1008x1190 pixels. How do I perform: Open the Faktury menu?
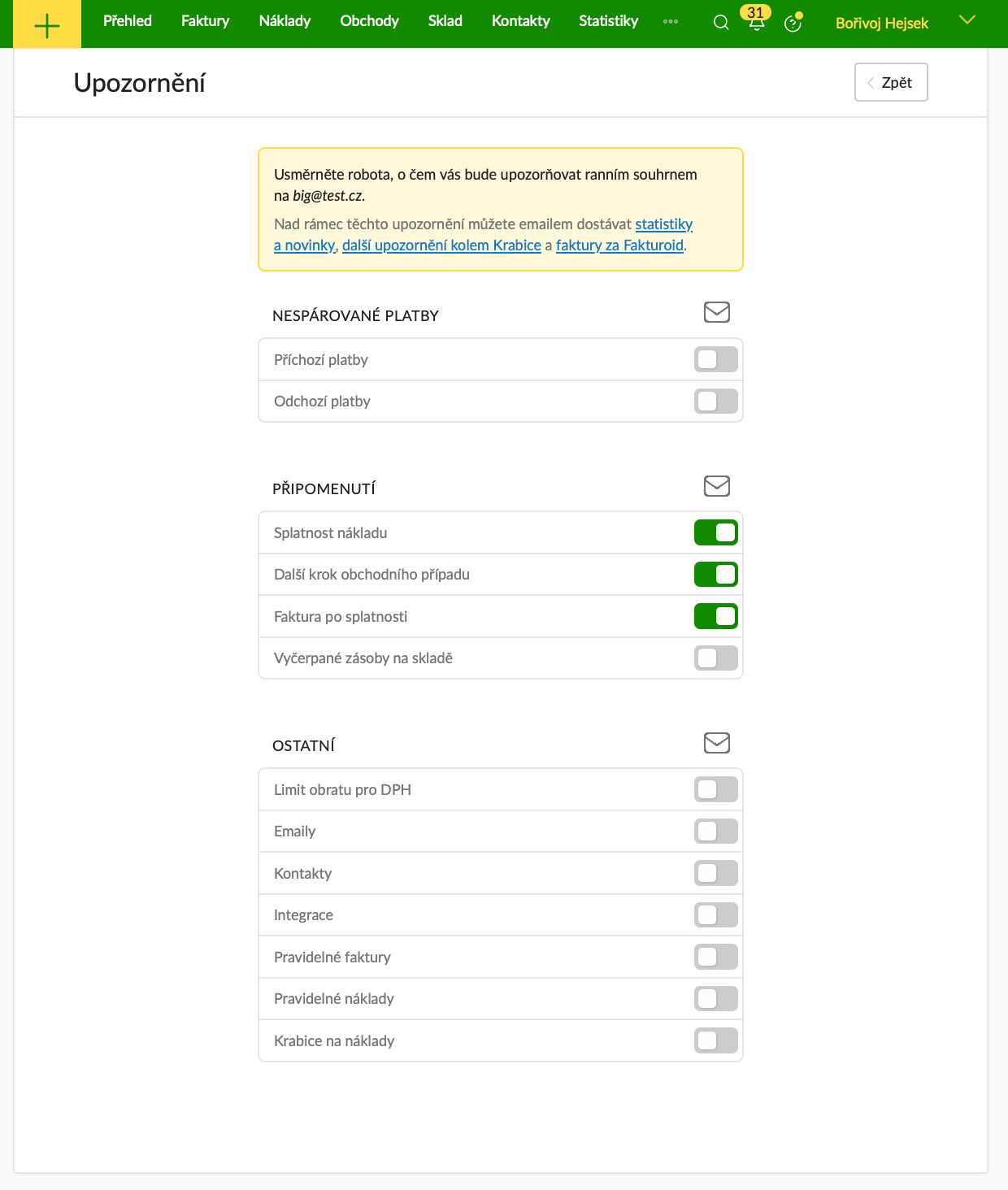pyautogui.click(x=205, y=21)
